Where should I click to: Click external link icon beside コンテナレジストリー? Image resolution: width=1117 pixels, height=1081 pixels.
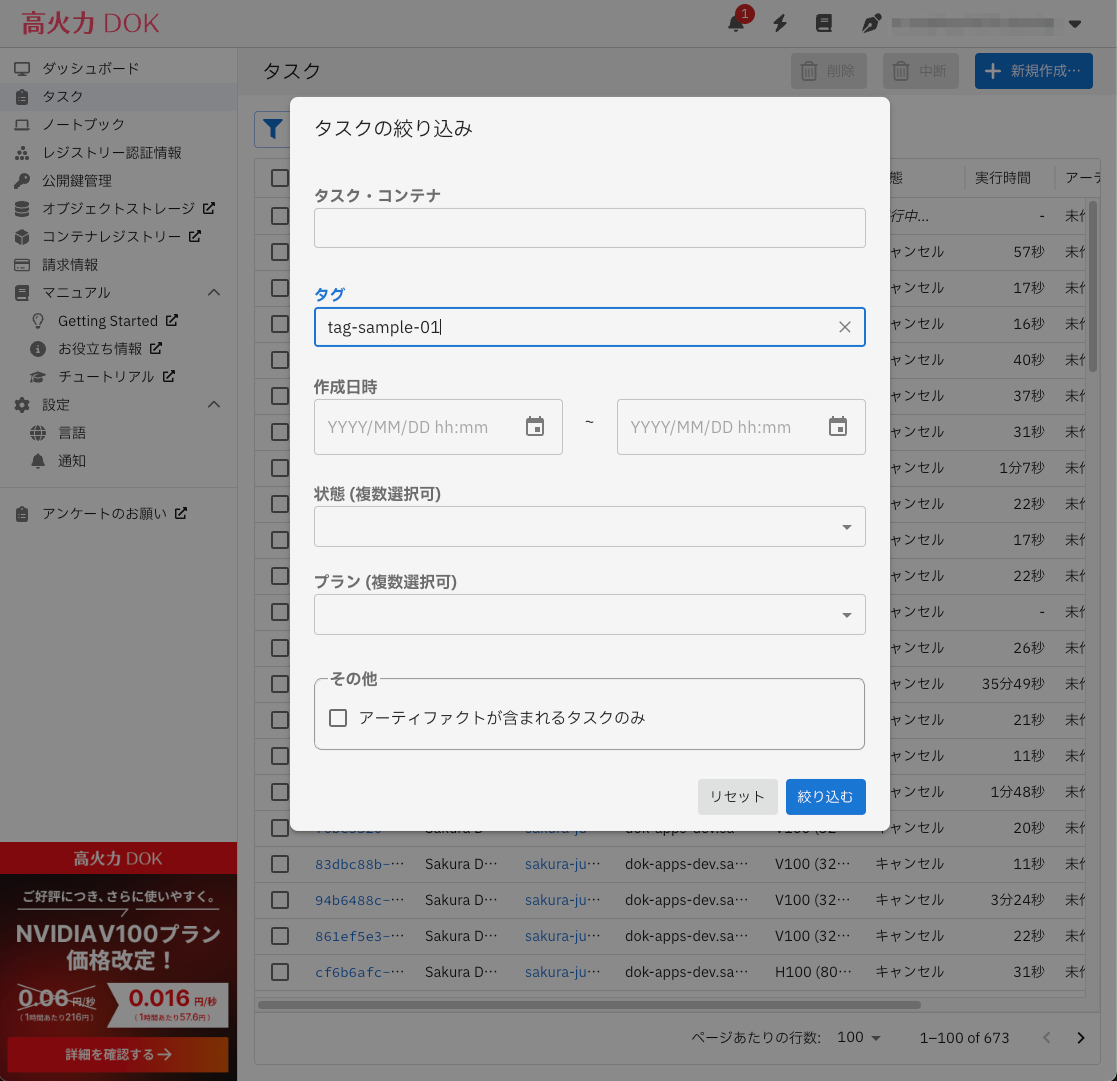click(194, 236)
